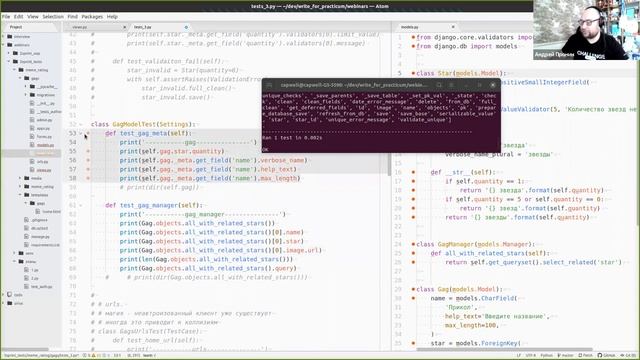Click the apps.py file icon
This screenshot has width=640, height=360.
click(x=32, y=128)
